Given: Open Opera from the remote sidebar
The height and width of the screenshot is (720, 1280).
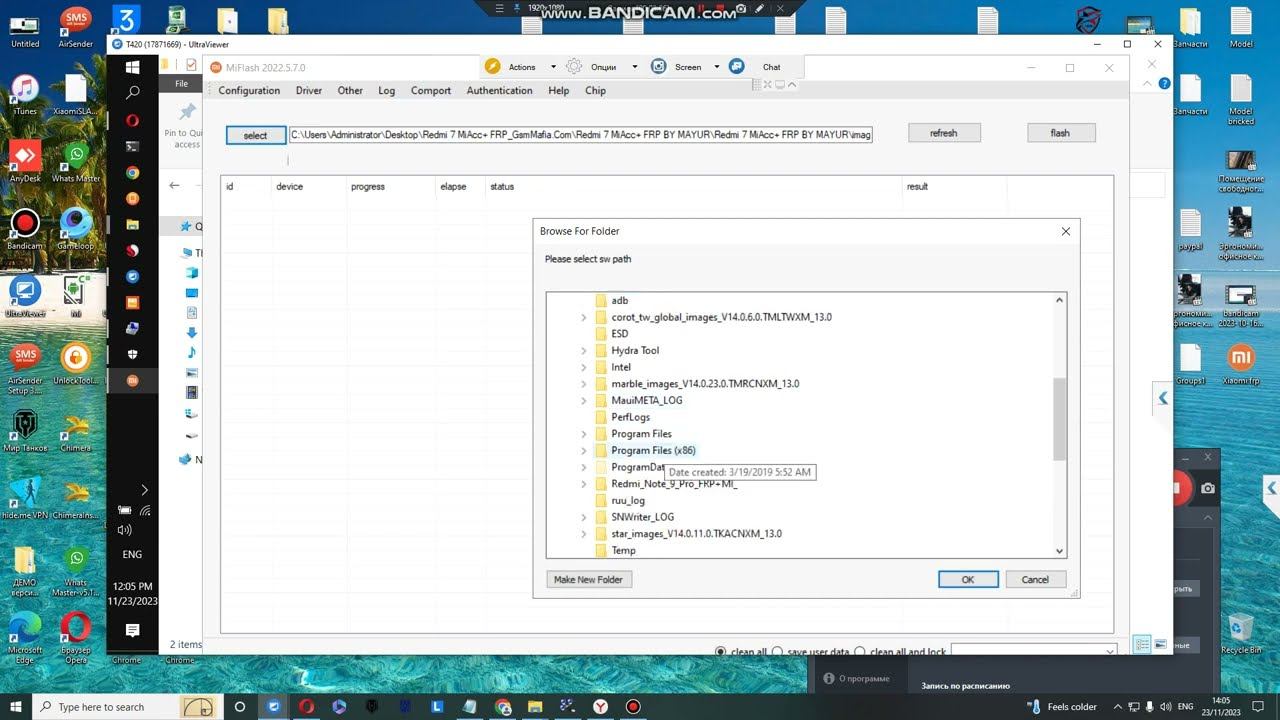Looking at the screenshot, I should point(132,120).
